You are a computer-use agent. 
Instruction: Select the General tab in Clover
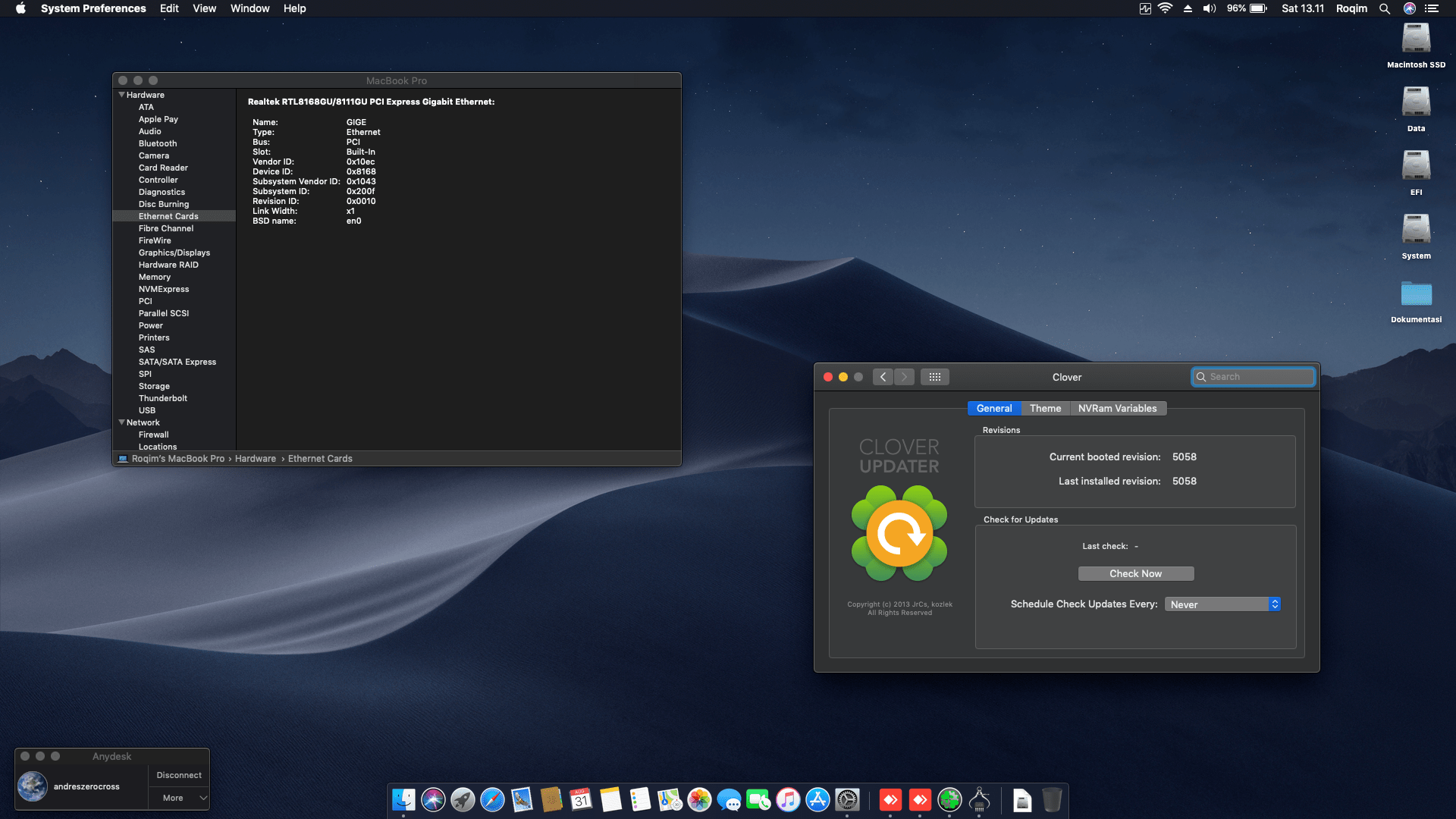coord(994,408)
